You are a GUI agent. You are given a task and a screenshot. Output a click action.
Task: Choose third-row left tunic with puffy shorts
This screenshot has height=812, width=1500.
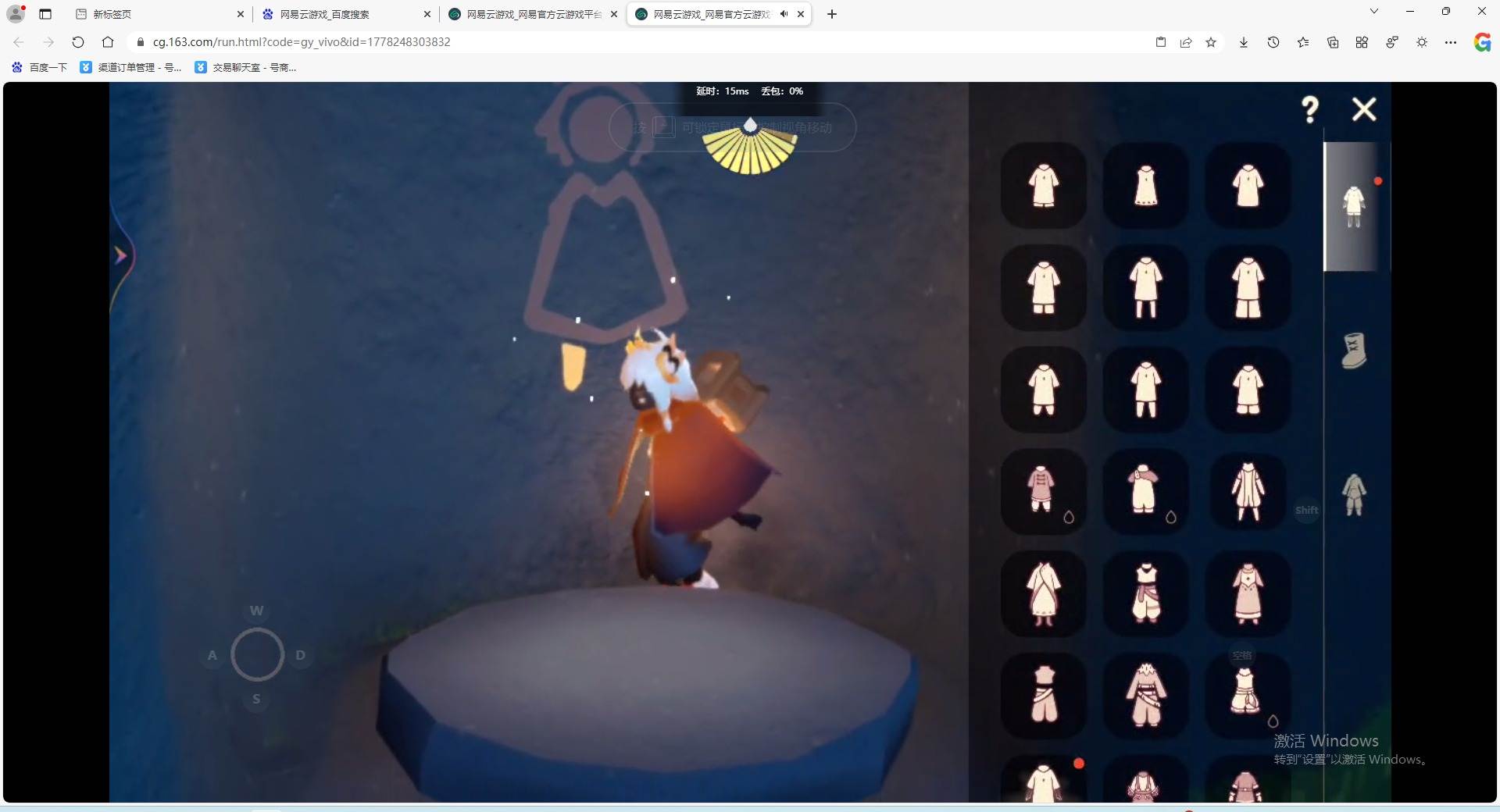[1044, 389]
